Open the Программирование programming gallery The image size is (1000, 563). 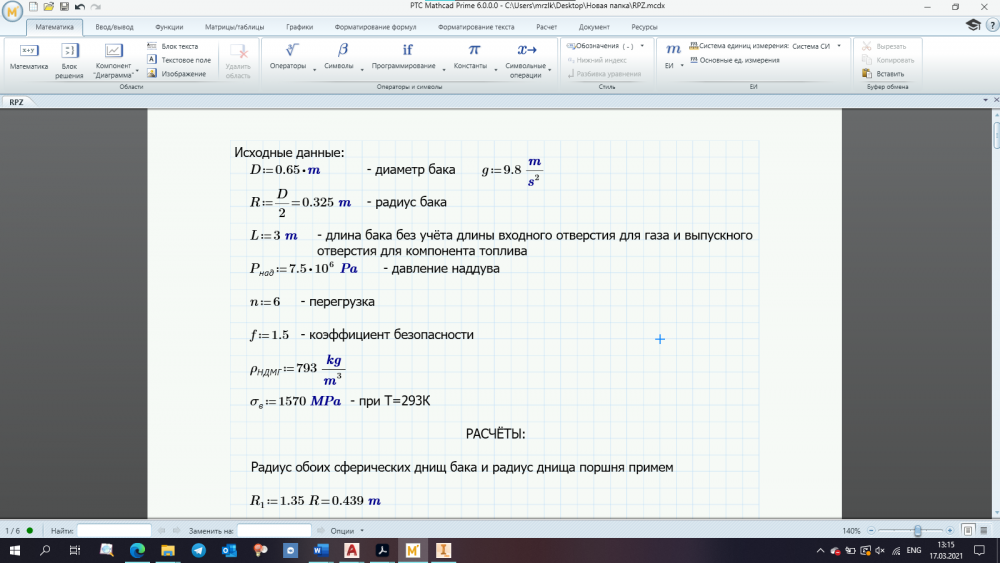point(404,57)
